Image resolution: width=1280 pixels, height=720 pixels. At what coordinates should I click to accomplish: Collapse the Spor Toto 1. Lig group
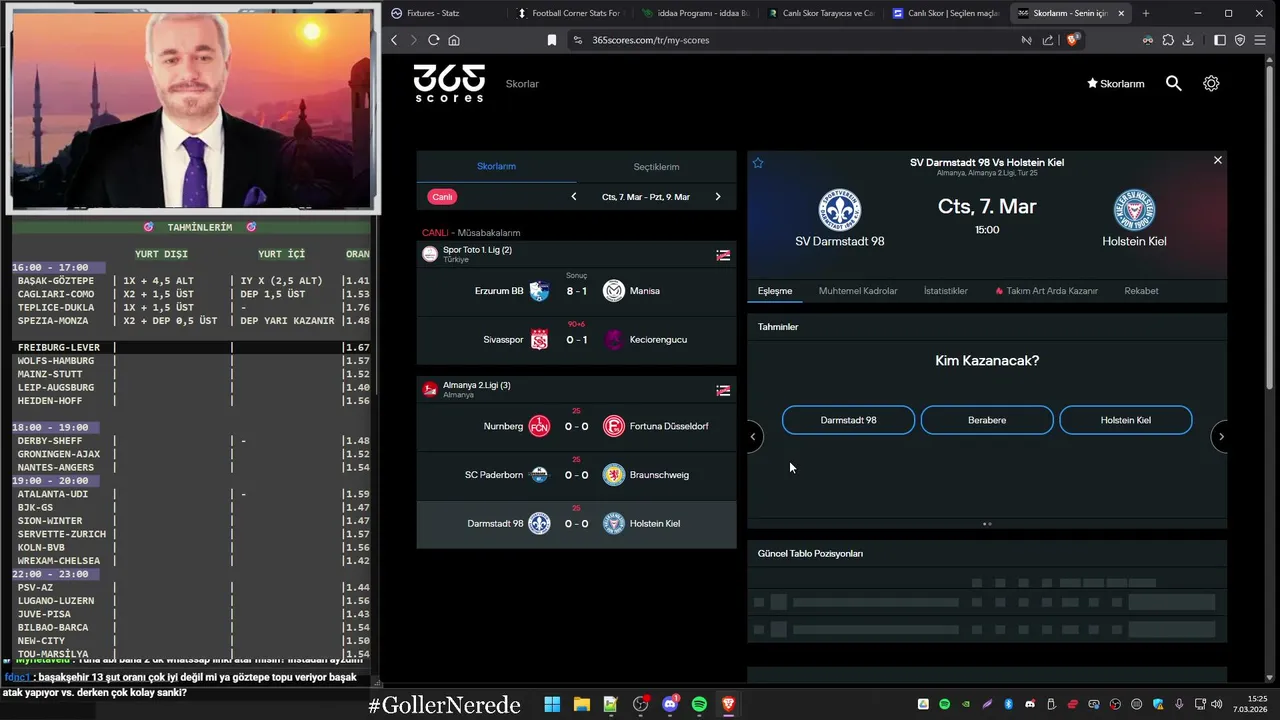[576, 254]
